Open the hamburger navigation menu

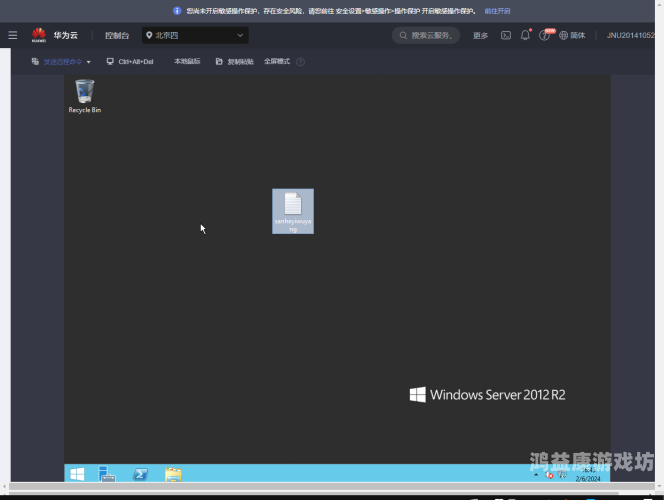(x=13, y=35)
